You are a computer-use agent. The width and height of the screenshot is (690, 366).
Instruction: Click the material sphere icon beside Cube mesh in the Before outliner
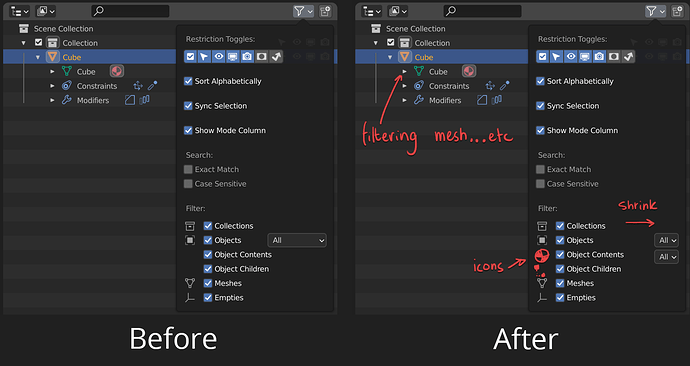pyautogui.click(x=117, y=71)
